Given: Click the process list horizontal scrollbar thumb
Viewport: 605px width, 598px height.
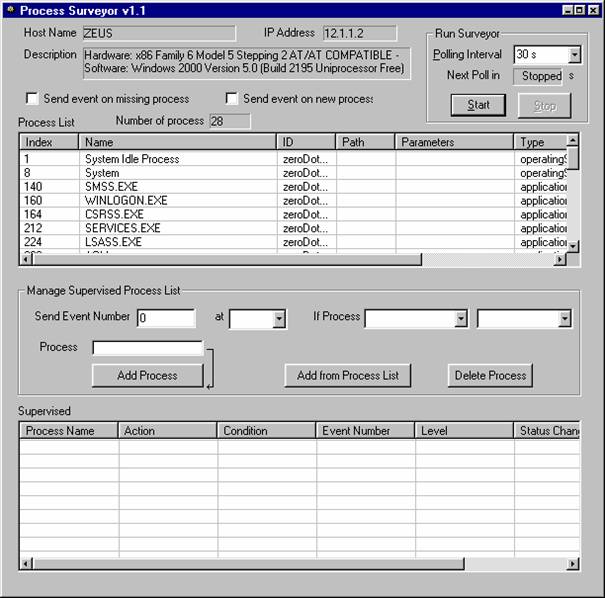Looking at the screenshot, I should [x=227, y=260].
